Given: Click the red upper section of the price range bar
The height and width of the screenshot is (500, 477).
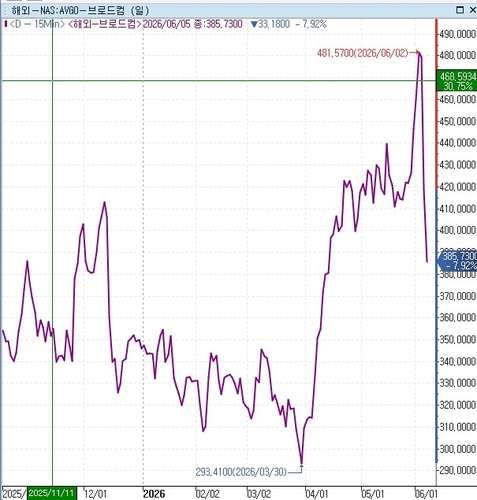Looking at the screenshot, I should point(437,103).
